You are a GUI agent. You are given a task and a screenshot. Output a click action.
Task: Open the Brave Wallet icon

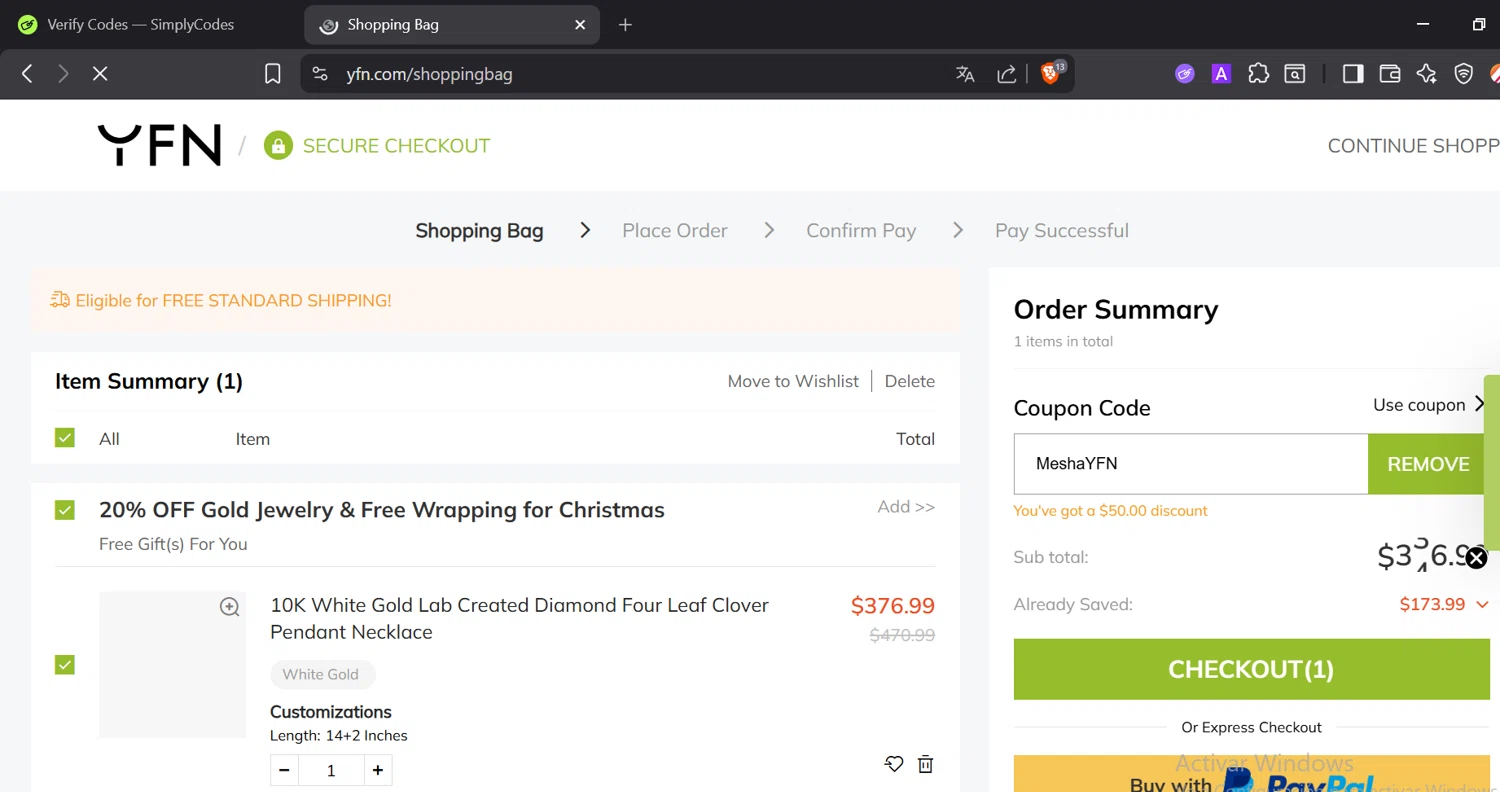click(x=1390, y=73)
